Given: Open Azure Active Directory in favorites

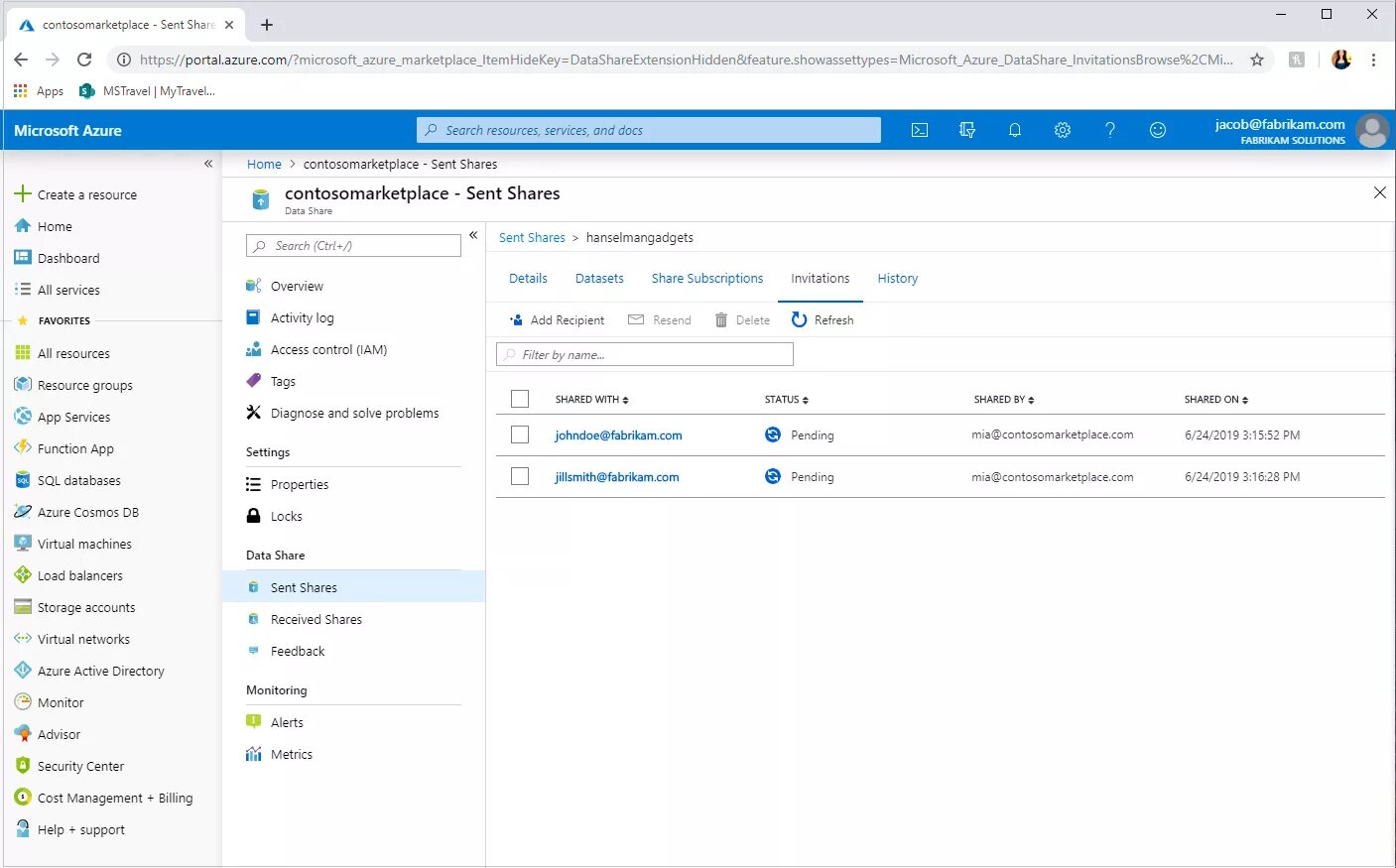Looking at the screenshot, I should tap(100, 671).
